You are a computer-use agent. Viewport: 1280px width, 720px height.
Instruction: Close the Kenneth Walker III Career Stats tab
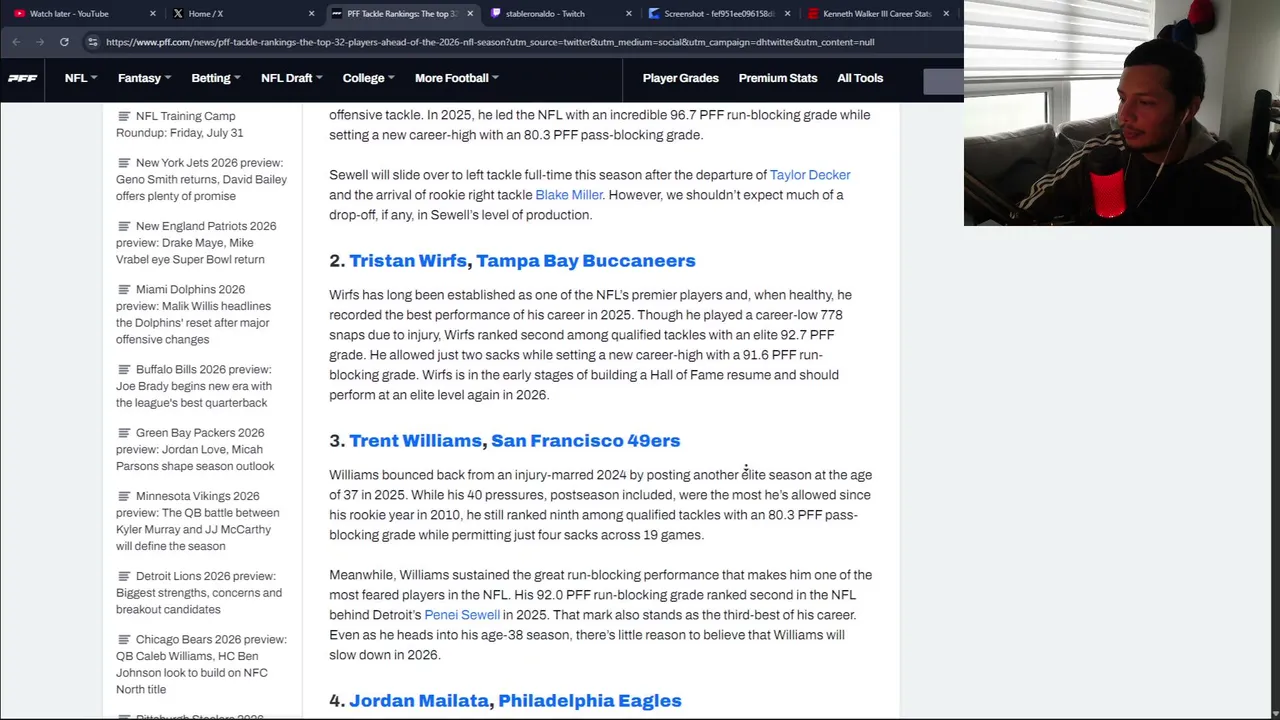click(x=946, y=14)
